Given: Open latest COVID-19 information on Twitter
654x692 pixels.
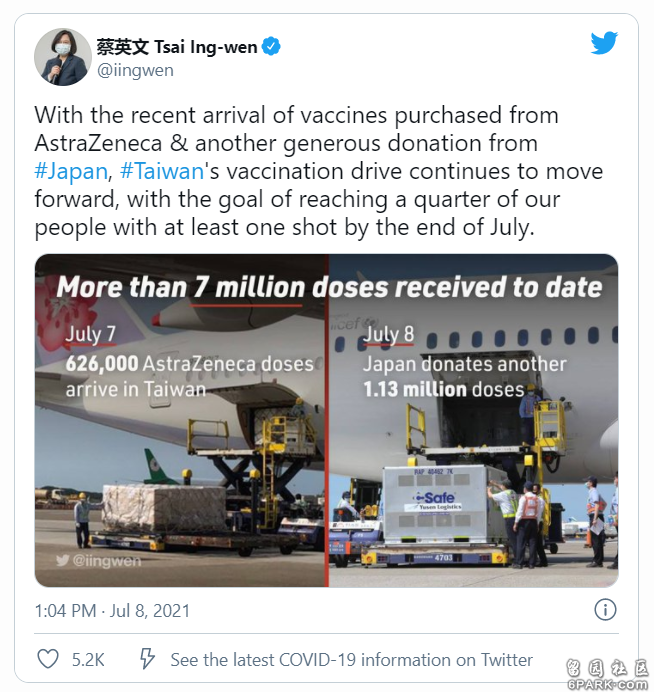Looking at the screenshot, I should coord(351,660).
